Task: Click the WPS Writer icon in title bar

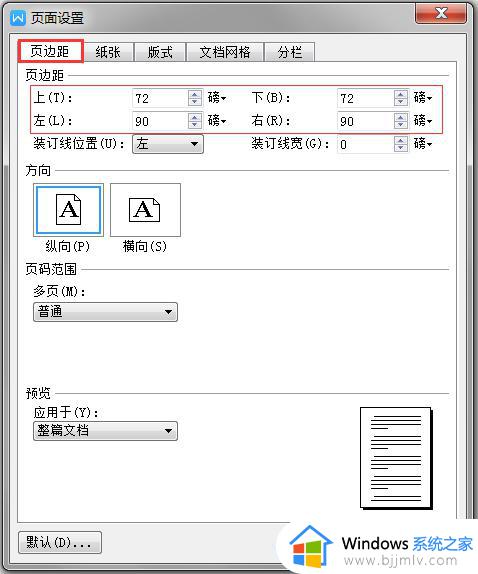Action: [x=18, y=18]
